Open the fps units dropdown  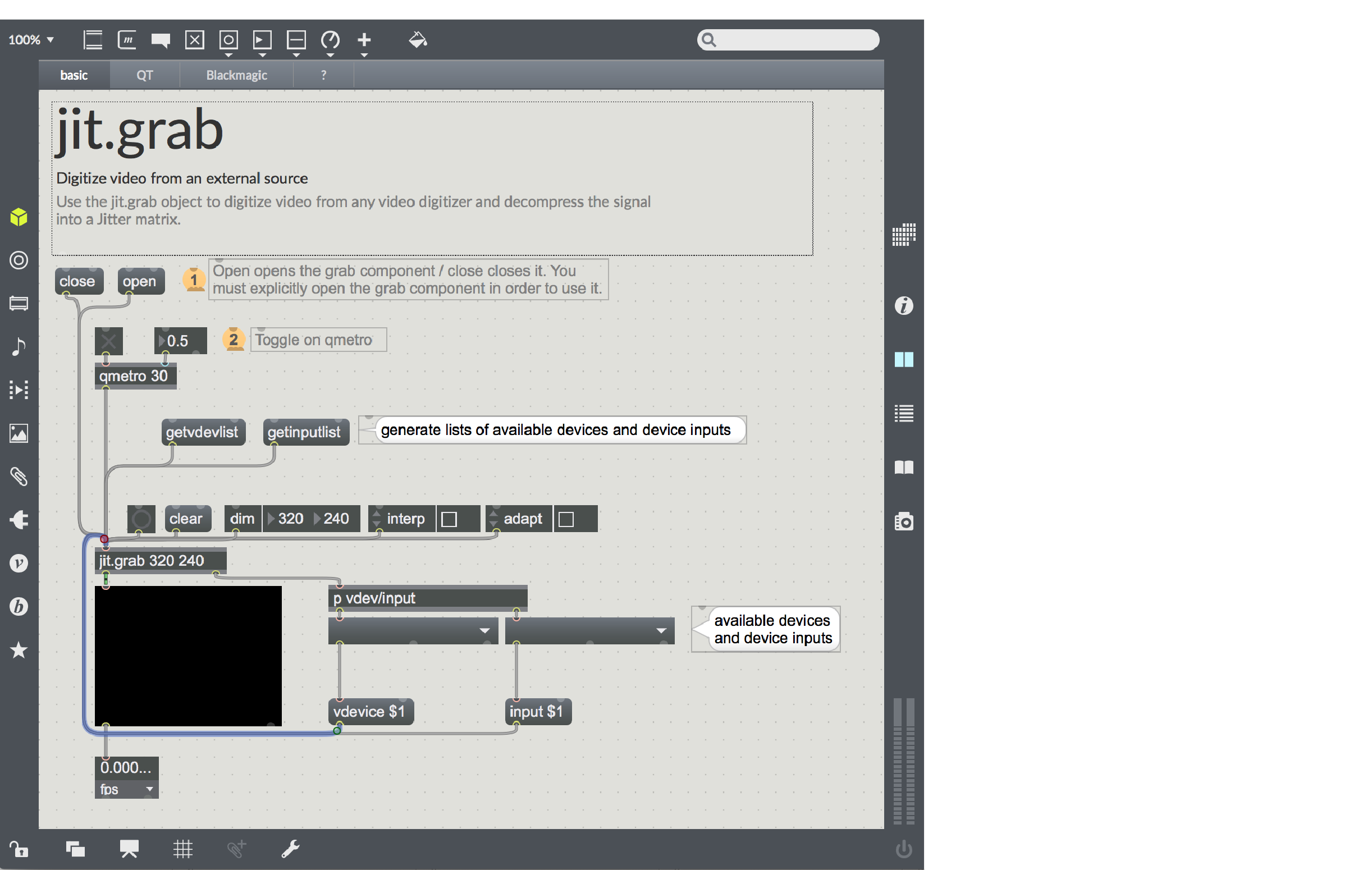tap(126, 789)
